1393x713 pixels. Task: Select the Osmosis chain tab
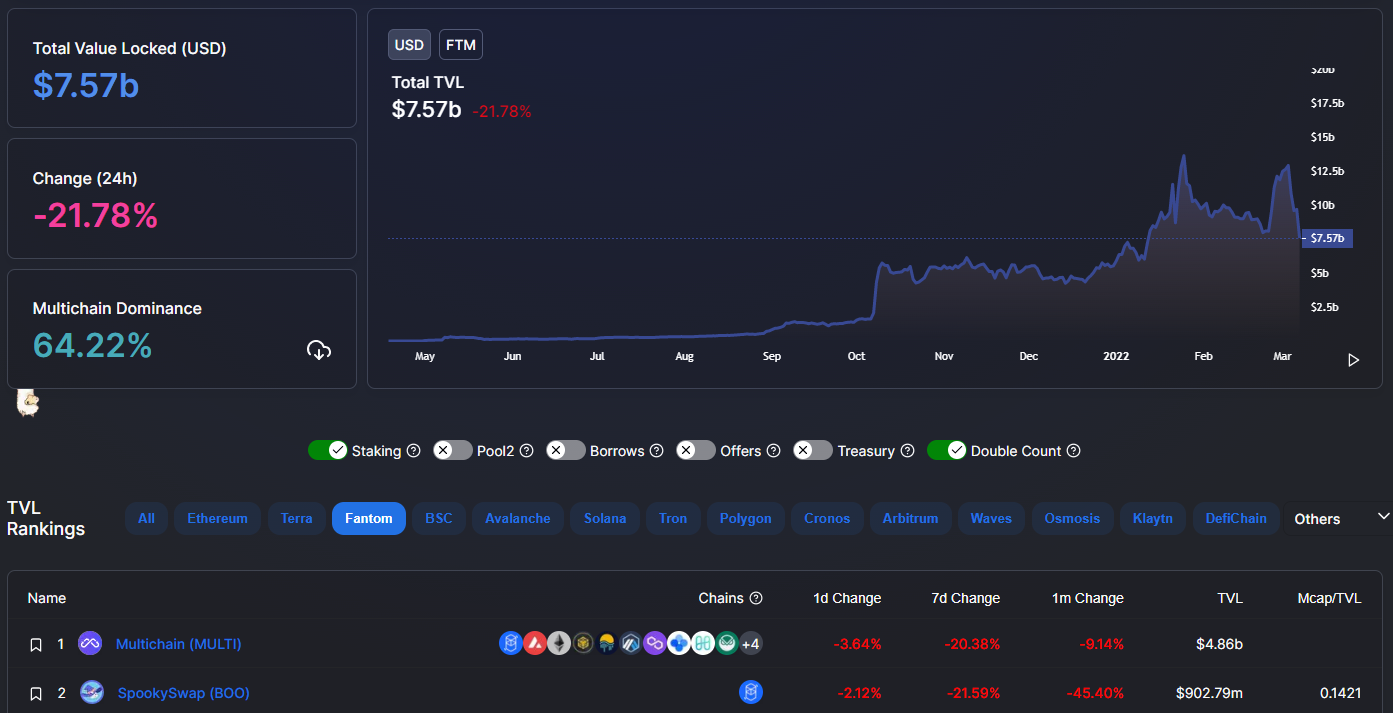tap(1072, 518)
